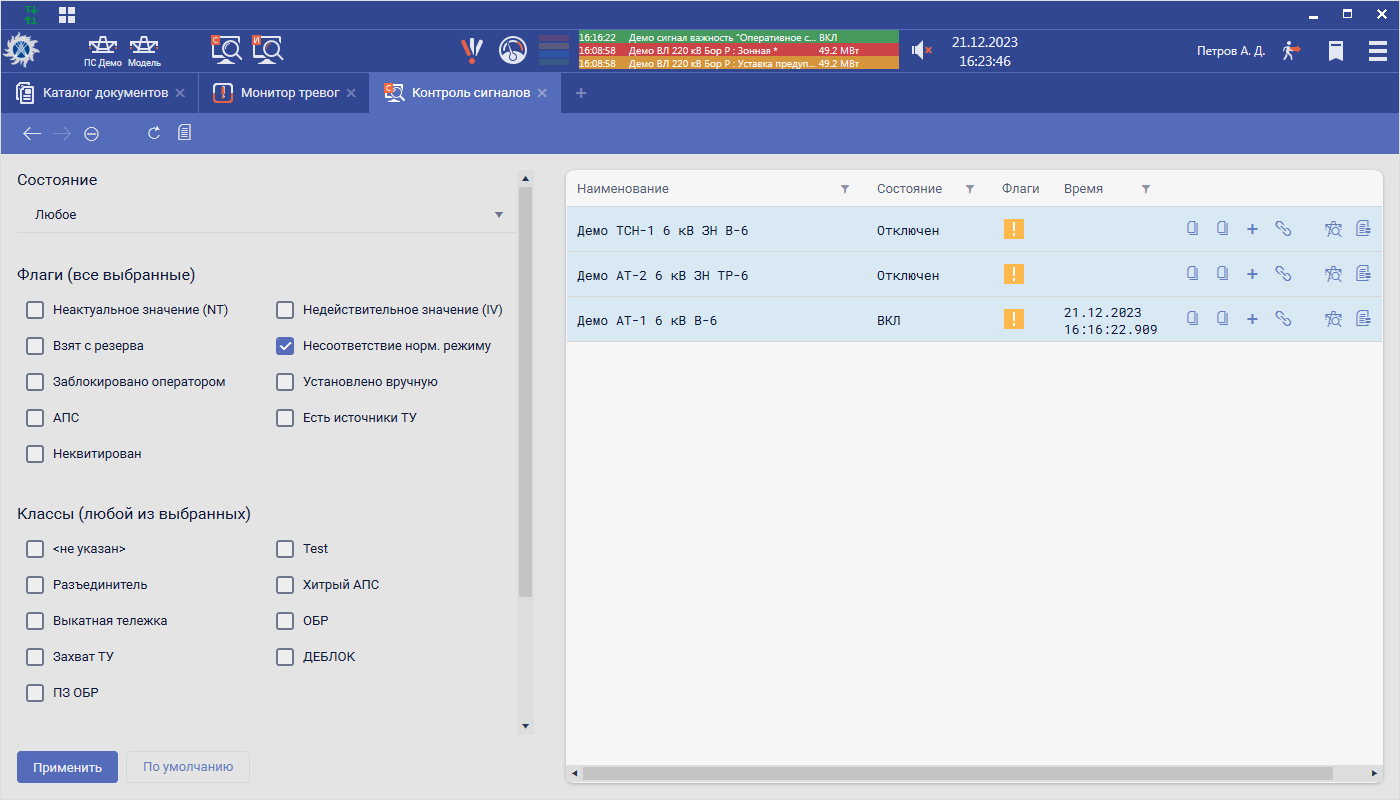The width and height of the screenshot is (1400, 800).
Task: Click the refresh icon in the toolbar
Action: pos(154,133)
